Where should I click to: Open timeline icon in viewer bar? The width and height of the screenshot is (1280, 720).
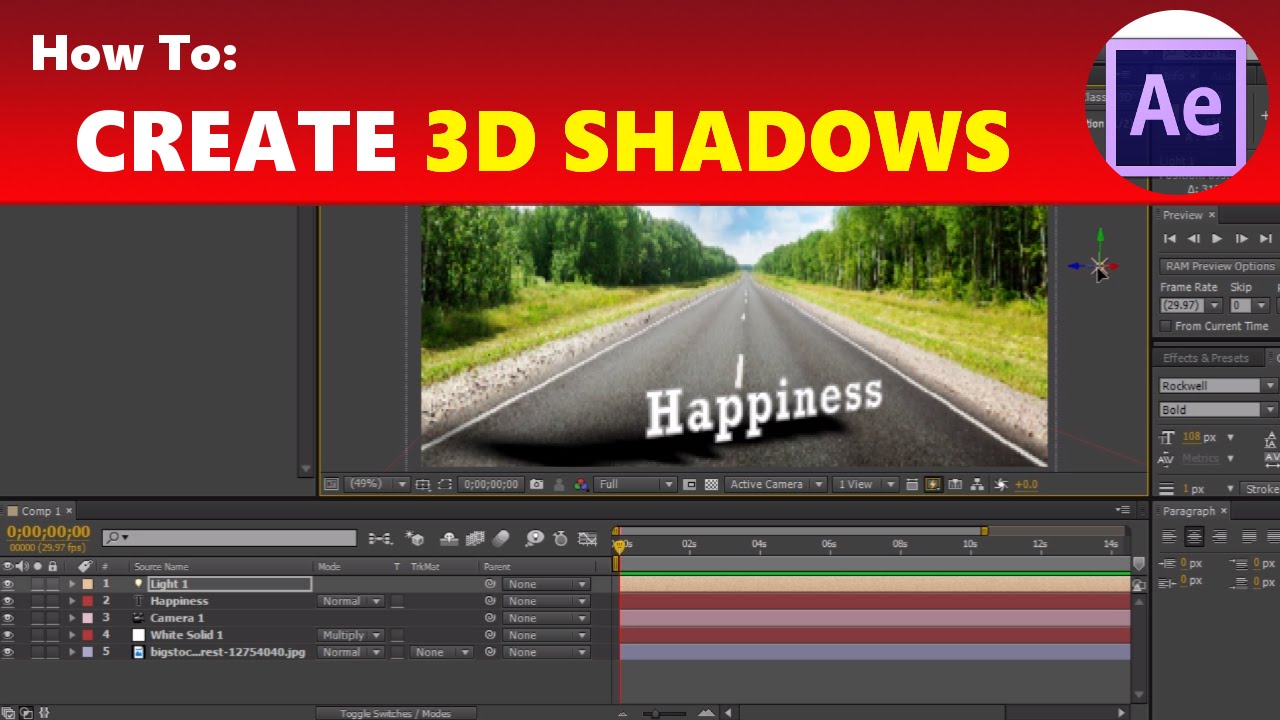point(955,484)
